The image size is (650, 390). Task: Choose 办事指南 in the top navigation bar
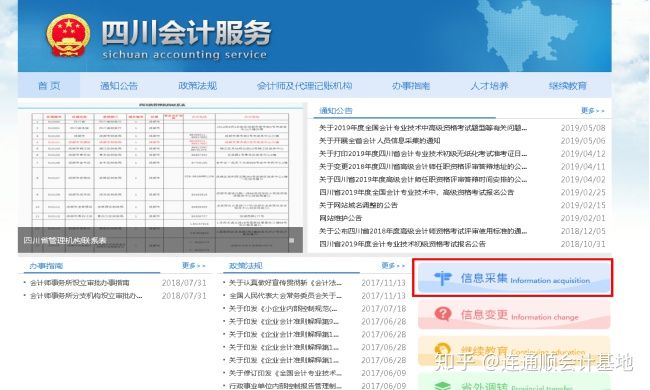point(411,86)
